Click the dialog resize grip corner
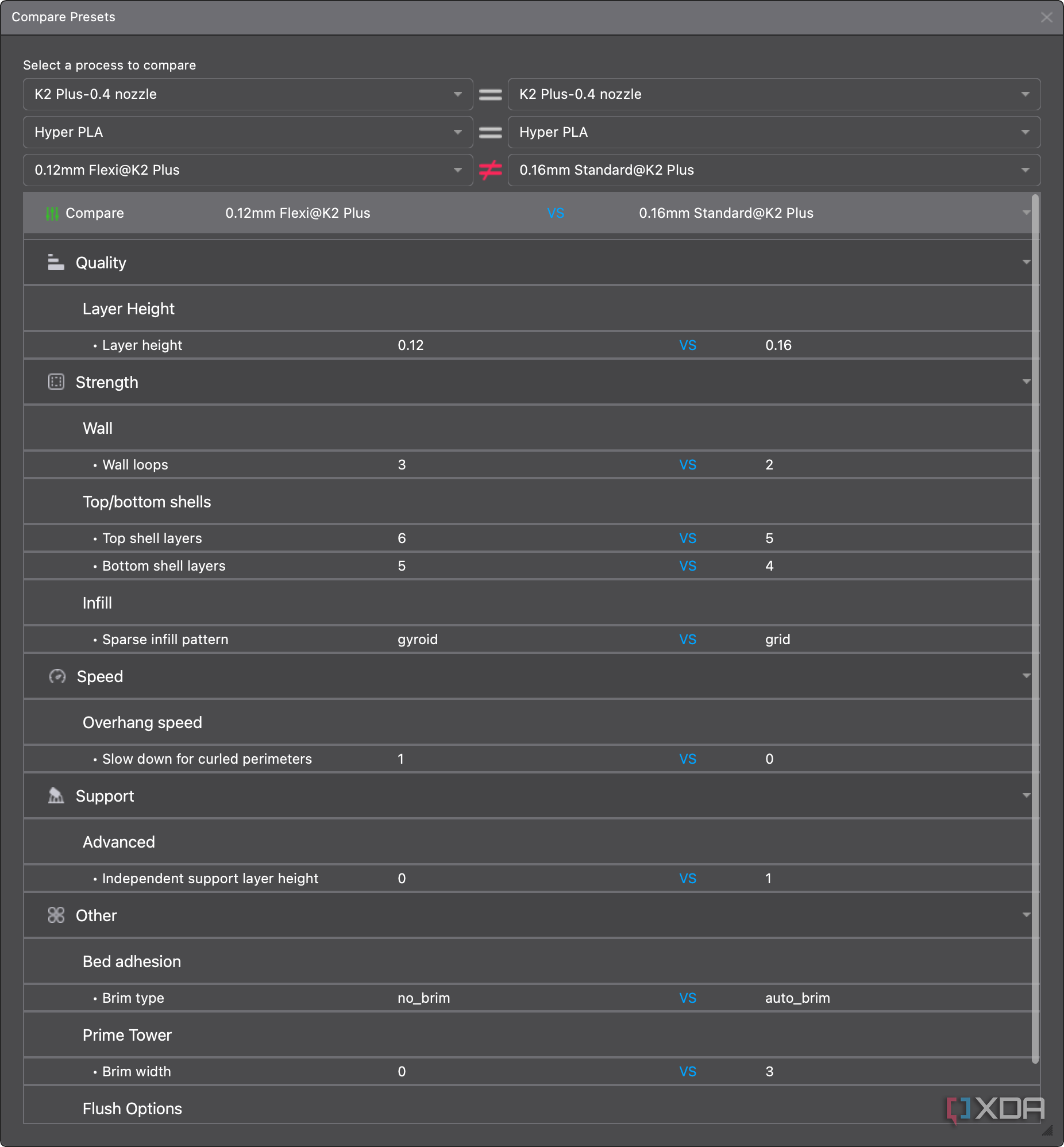The height and width of the screenshot is (1147, 1064). click(x=1047, y=1130)
